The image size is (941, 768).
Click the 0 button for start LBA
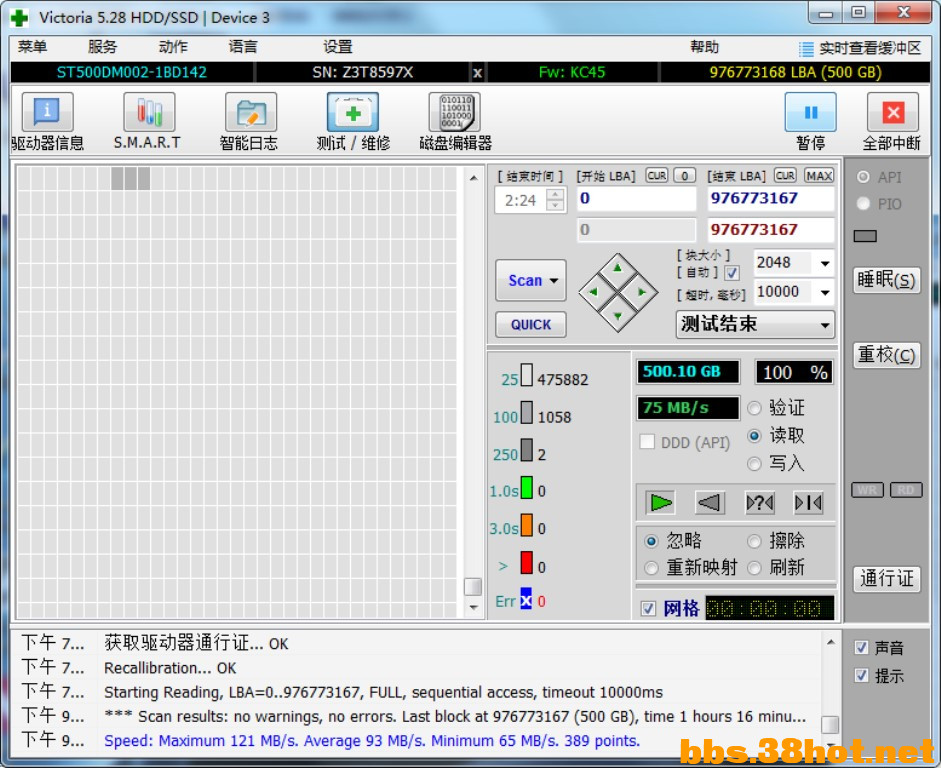[x=684, y=176]
